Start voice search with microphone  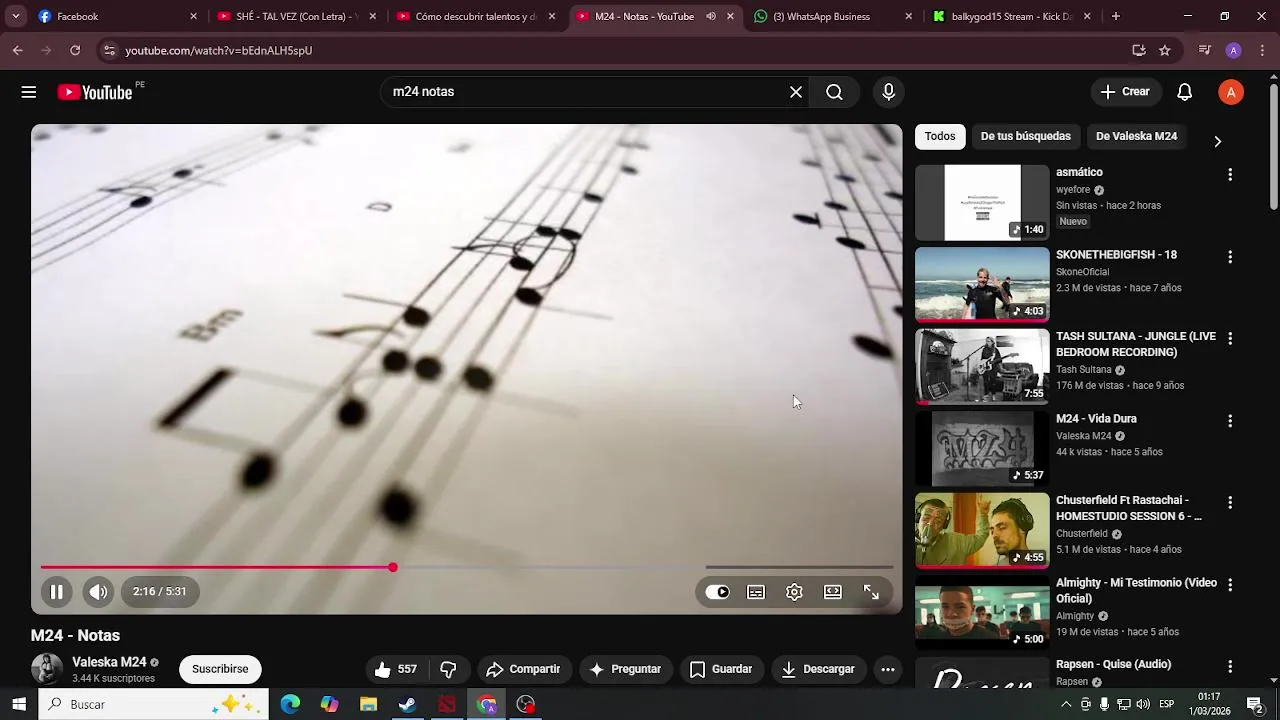tap(889, 92)
